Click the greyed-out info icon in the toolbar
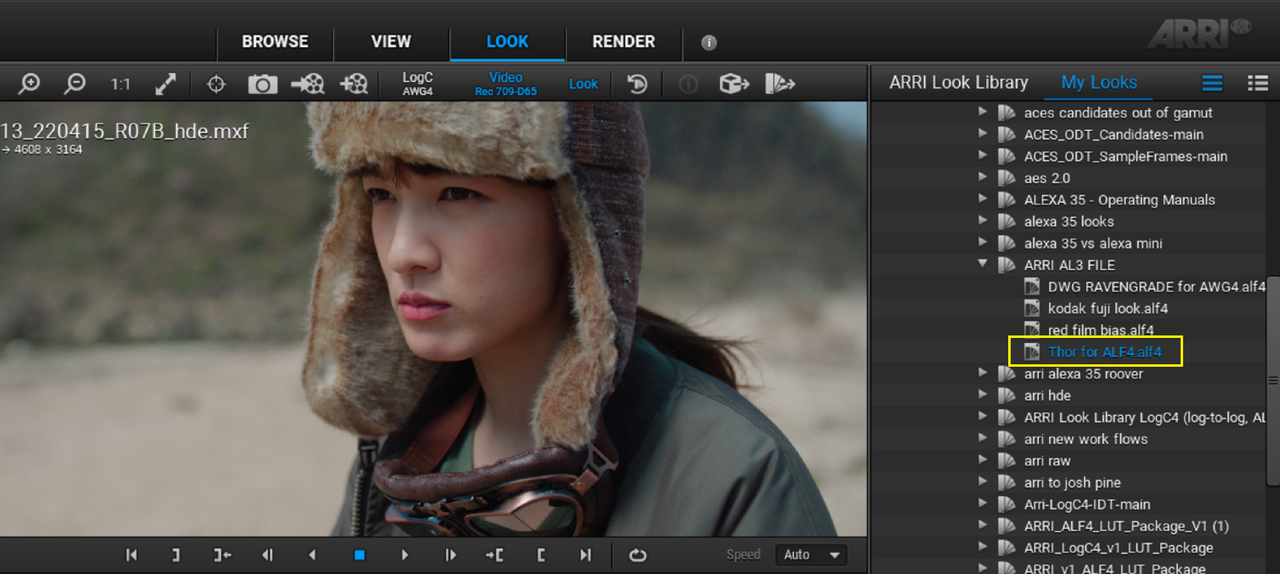Screen dimensions: 1280x574 688,84
